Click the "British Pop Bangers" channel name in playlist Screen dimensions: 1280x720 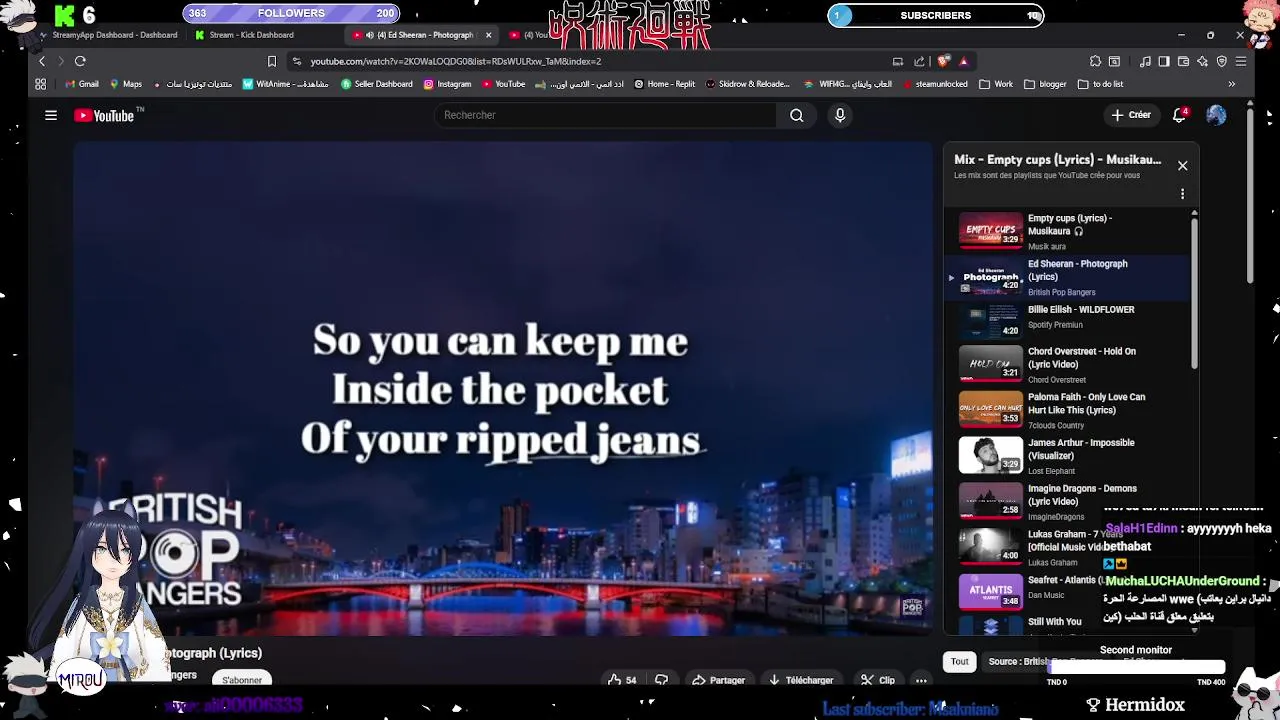coord(1061,292)
